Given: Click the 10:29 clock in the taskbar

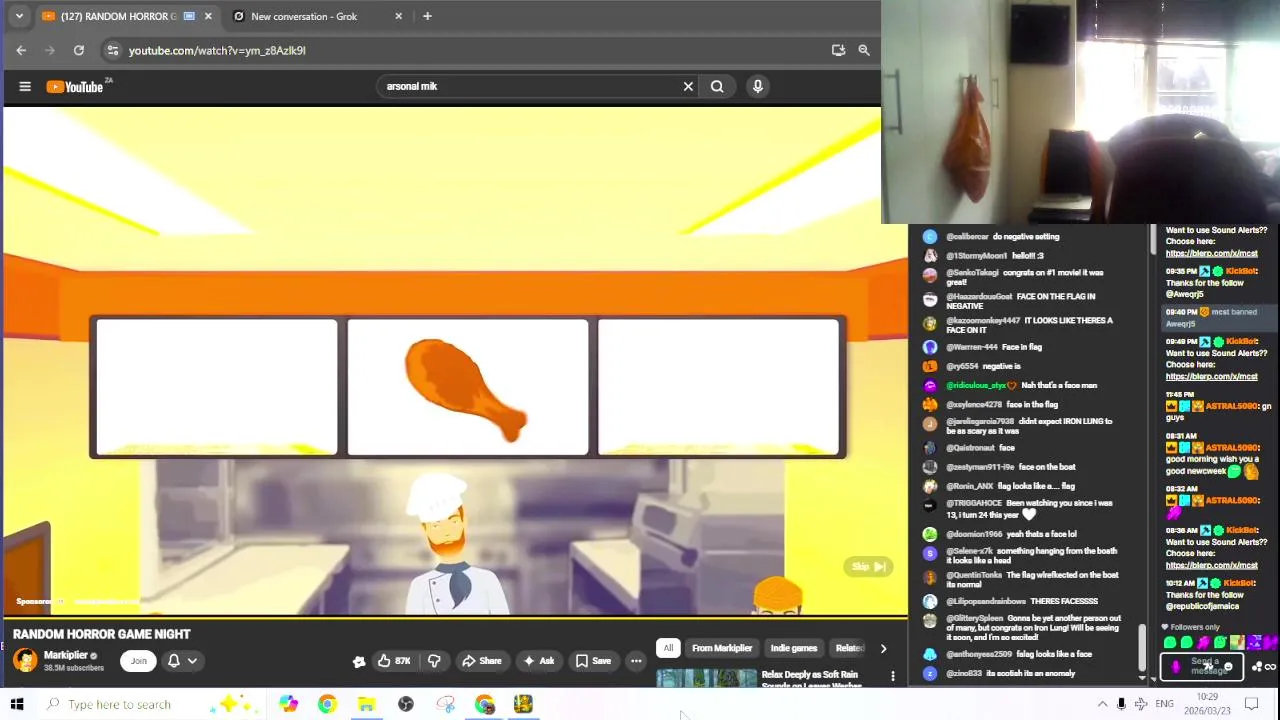Looking at the screenshot, I should pyautogui.click(x=1207, y=697).
